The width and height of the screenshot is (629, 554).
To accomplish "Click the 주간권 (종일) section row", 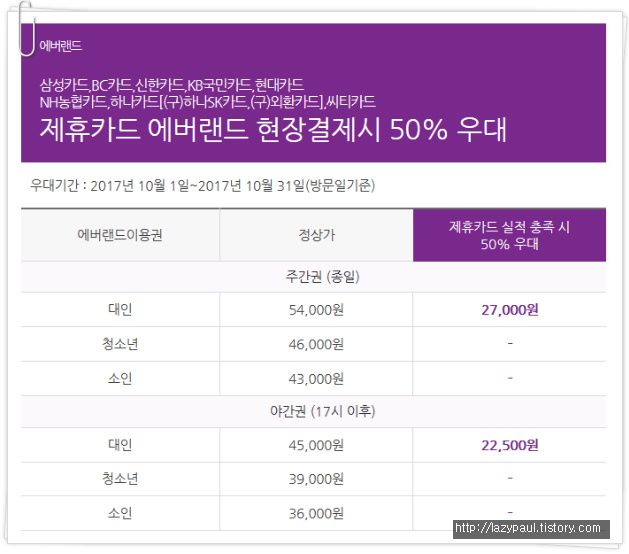I will coord(314,277).
